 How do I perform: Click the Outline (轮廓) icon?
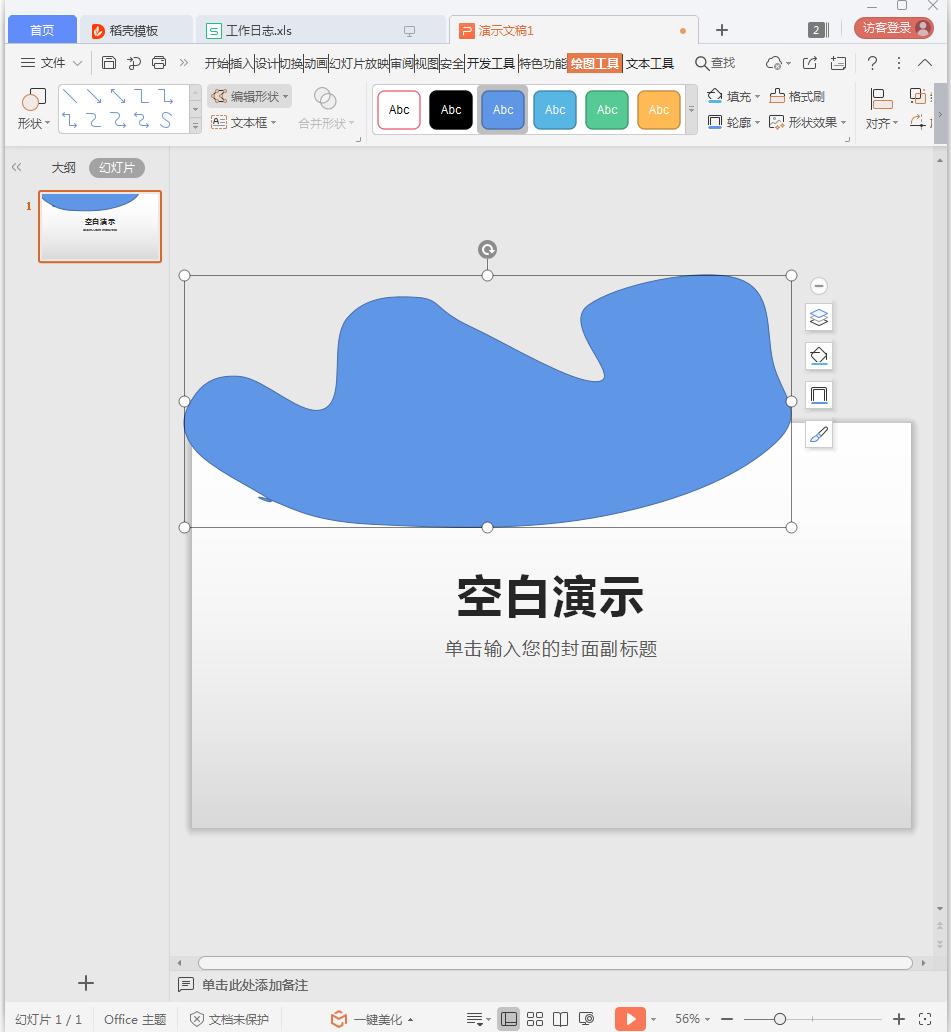tap(716, 122)
